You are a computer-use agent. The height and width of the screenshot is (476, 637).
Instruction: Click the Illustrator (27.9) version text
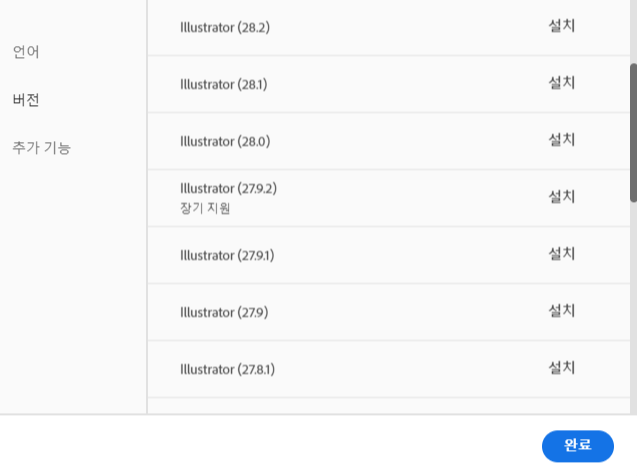pyautogui.click(x=224, y=312)
